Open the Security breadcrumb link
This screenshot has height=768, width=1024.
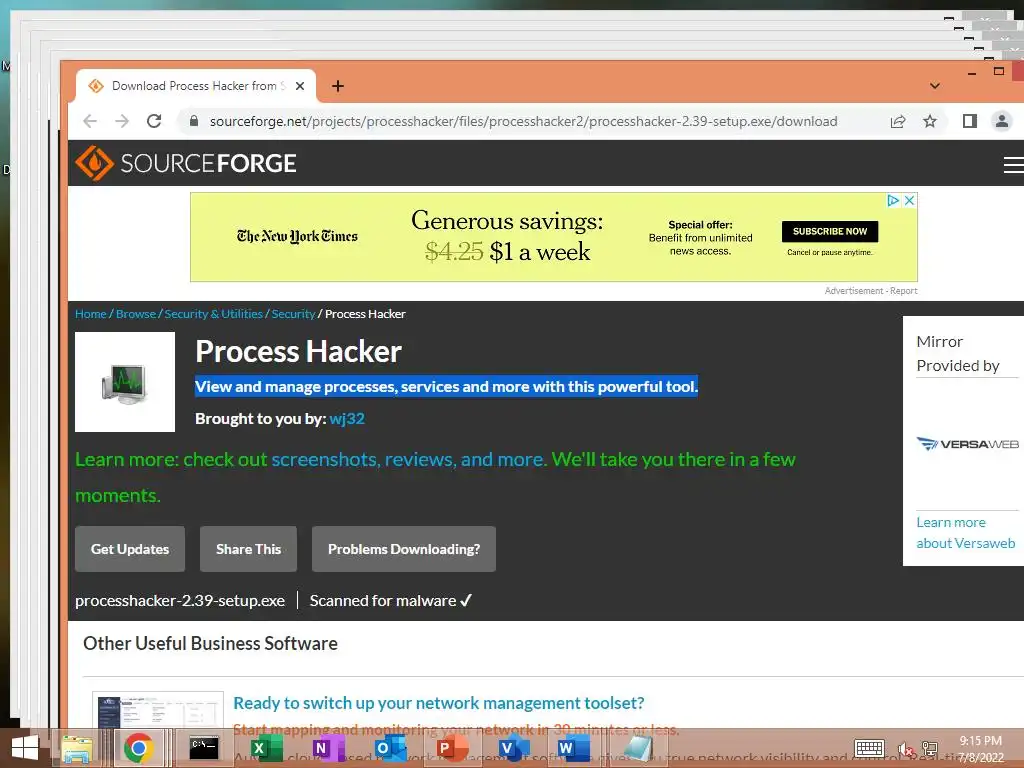[293, 314]
